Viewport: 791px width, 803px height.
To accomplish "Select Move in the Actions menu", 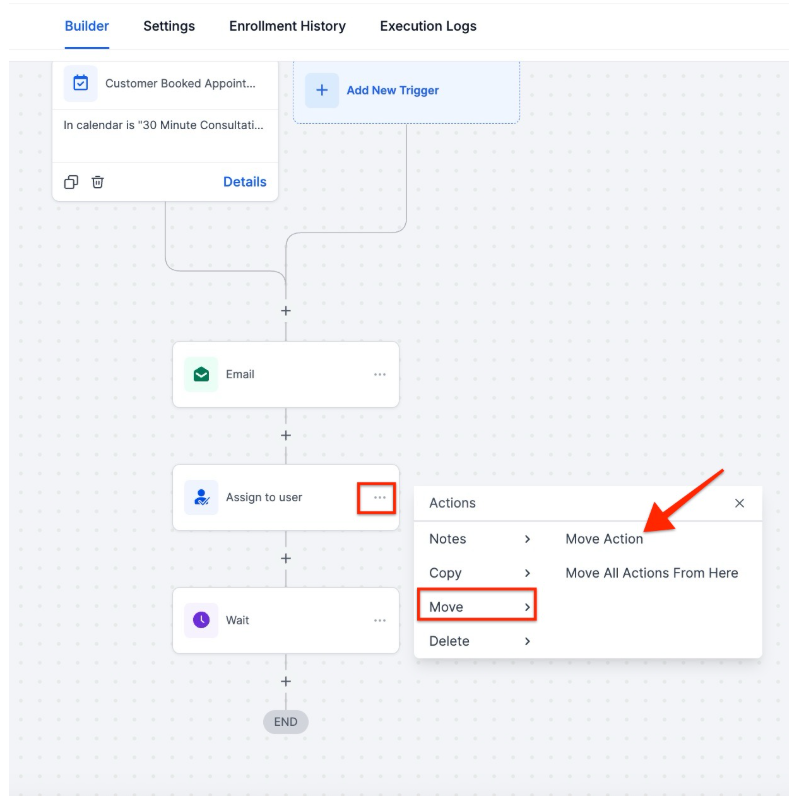I will (476, 607).
